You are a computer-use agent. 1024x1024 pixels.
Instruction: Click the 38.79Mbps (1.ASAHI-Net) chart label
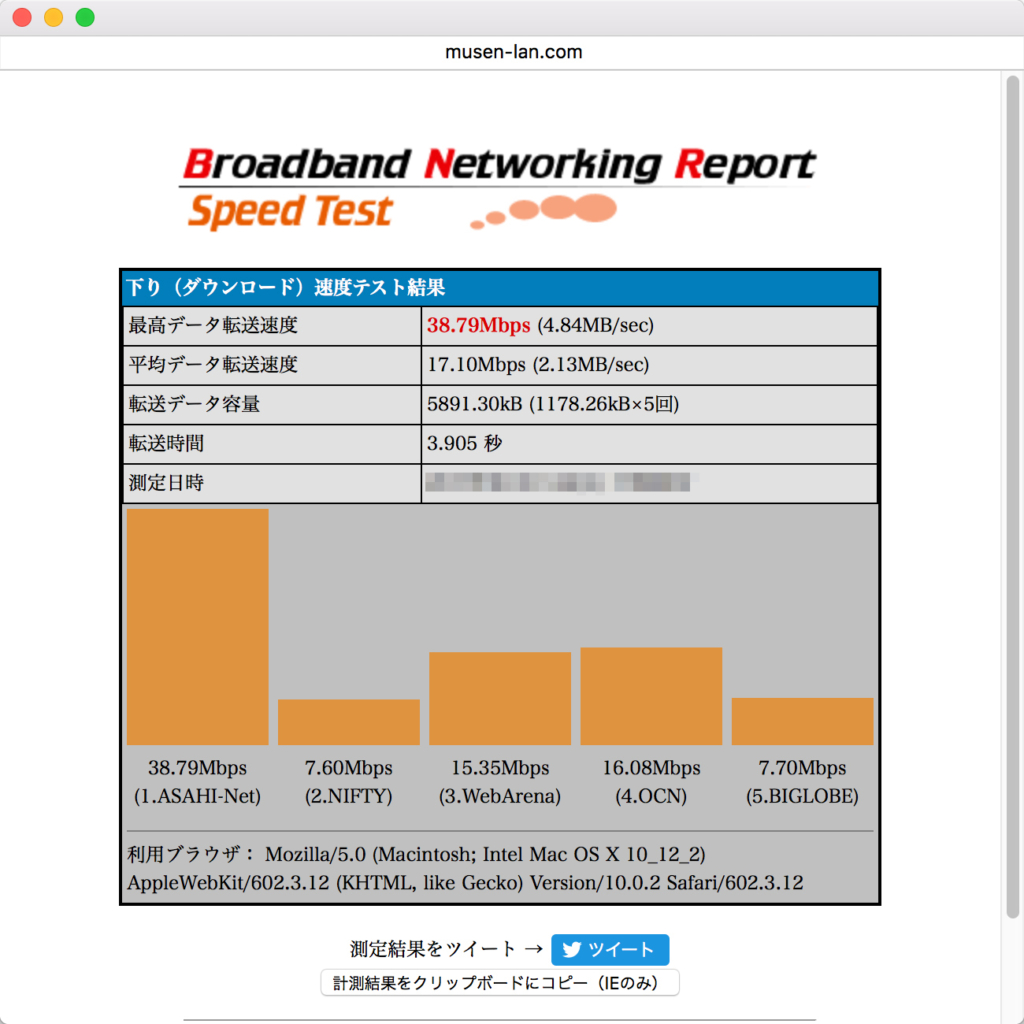tap(197, 782)
